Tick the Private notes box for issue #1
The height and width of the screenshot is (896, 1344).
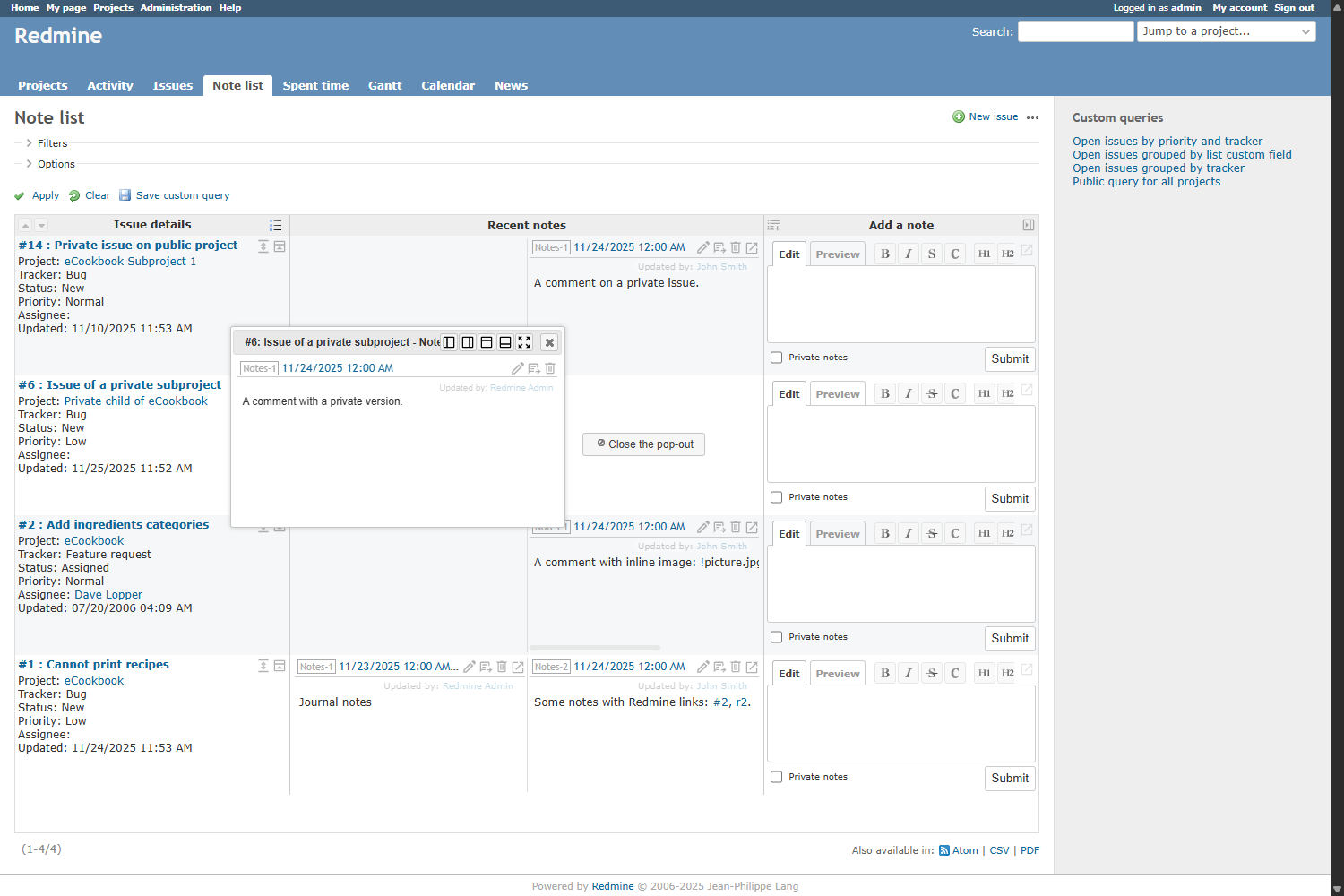click(x=777, y=777)
